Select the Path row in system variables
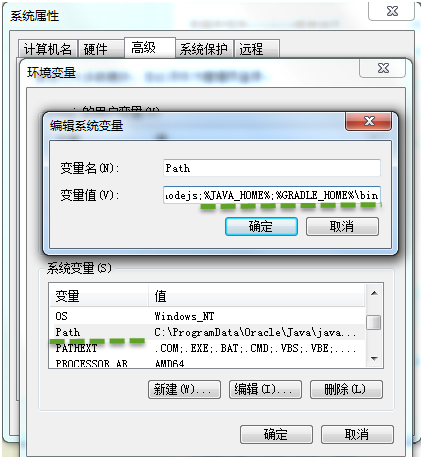 pos(207,332)
